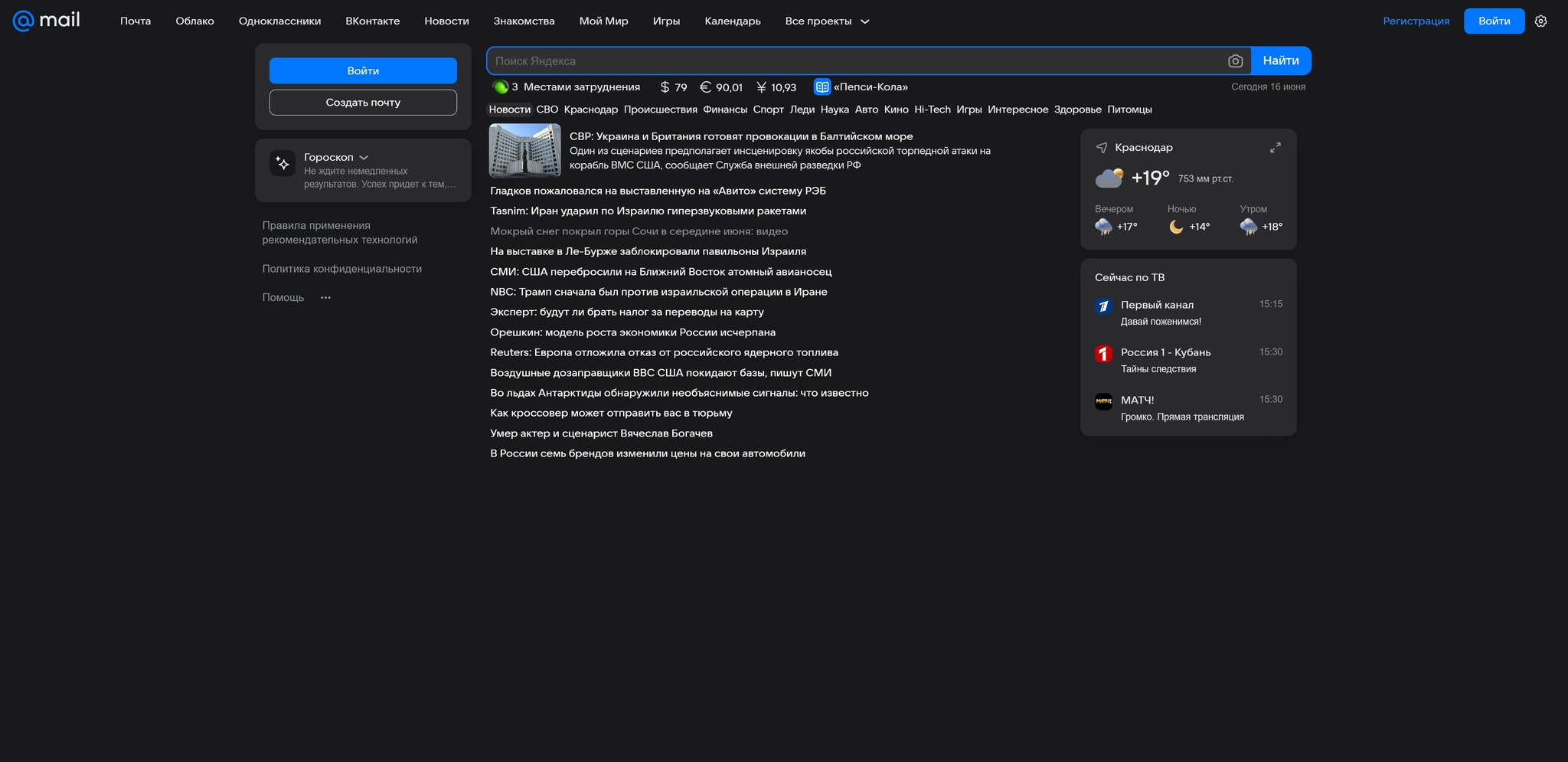Select the Спорт news tab
Screen dimensions: 1568x762
coord(768,110)
